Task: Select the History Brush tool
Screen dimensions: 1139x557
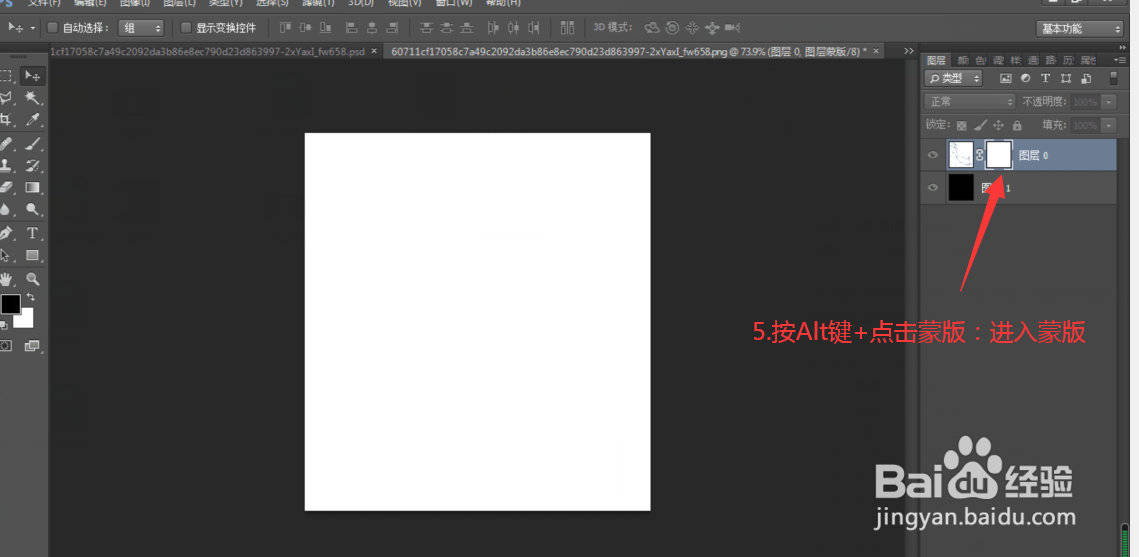Action: point(32,166)
